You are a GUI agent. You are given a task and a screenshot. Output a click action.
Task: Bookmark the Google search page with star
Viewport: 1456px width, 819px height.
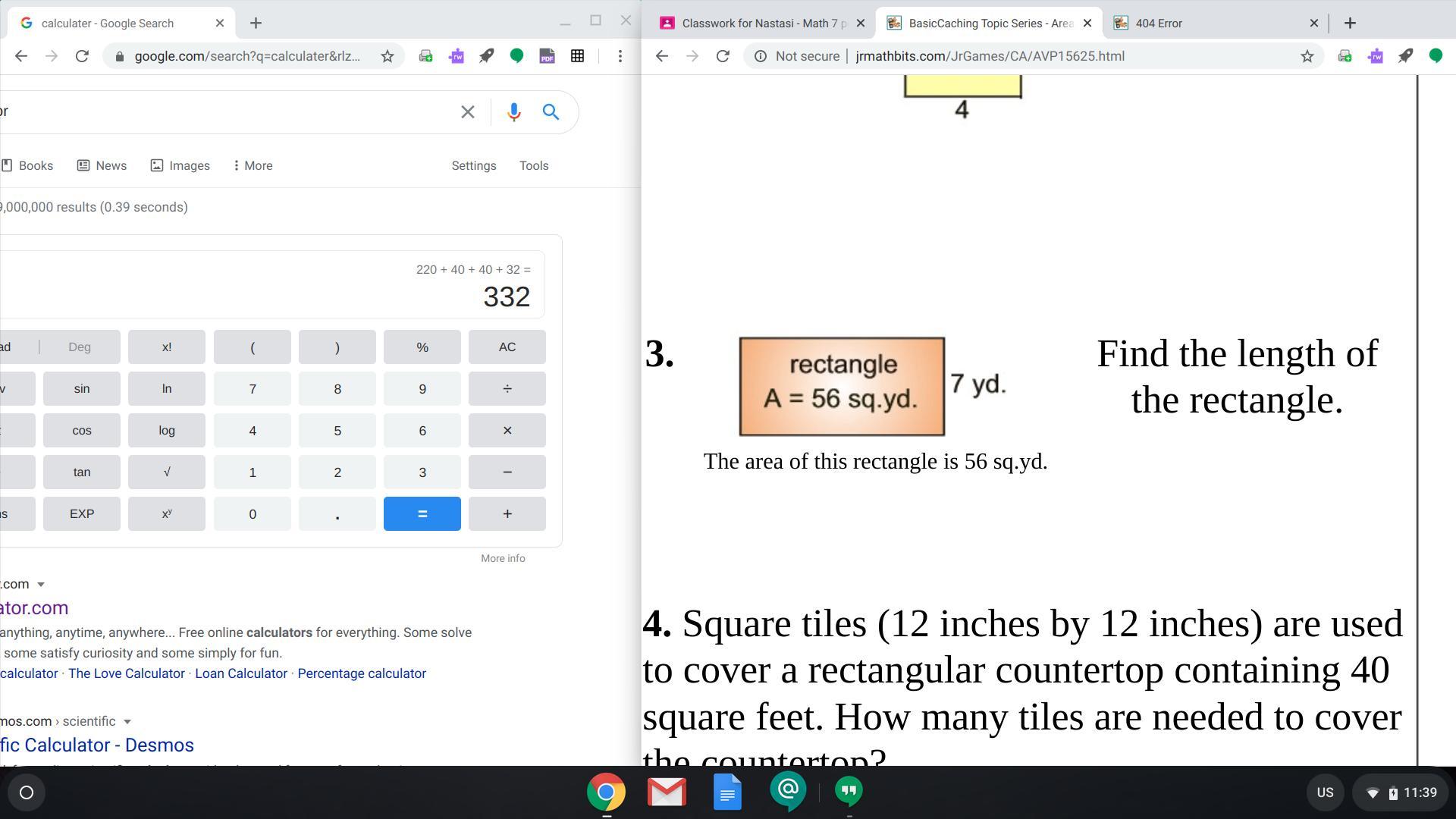coord(388,56)
